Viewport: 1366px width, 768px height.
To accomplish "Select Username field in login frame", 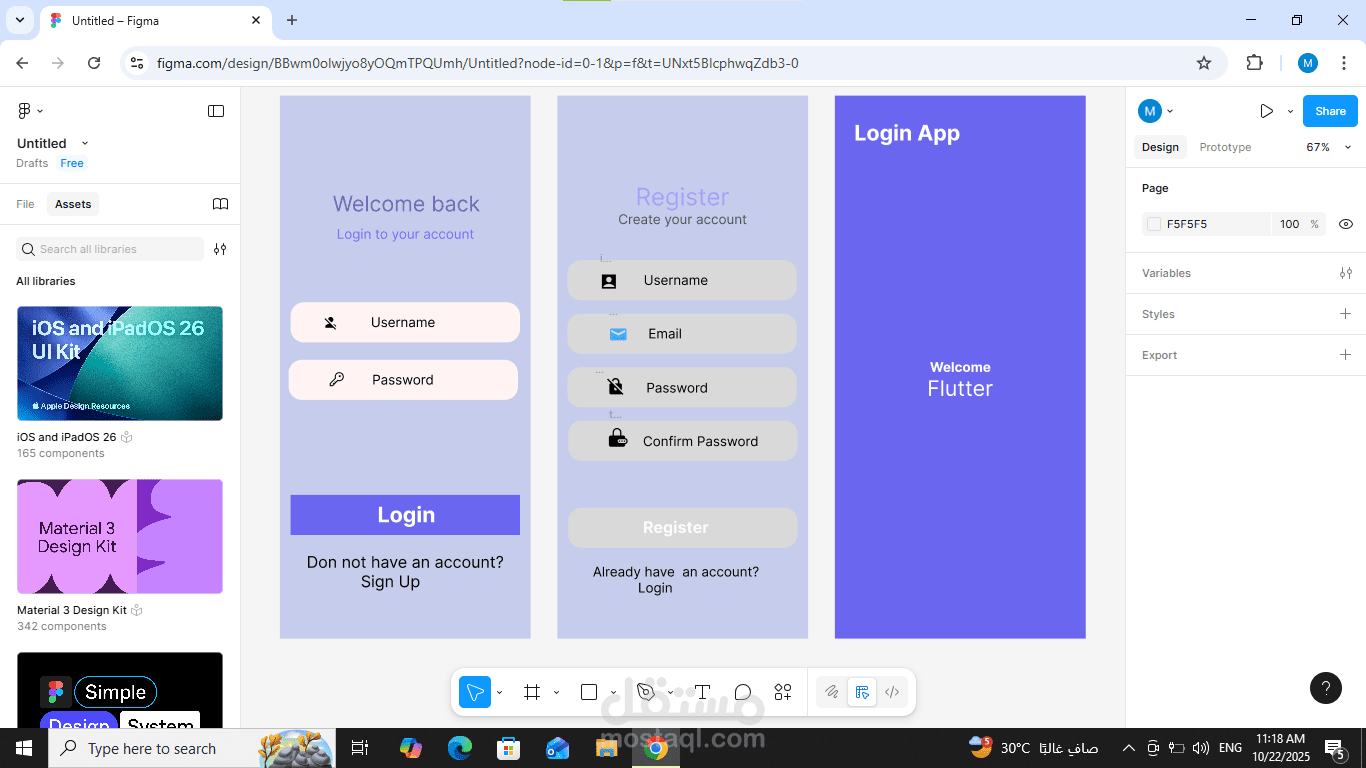I will (405, 322).
